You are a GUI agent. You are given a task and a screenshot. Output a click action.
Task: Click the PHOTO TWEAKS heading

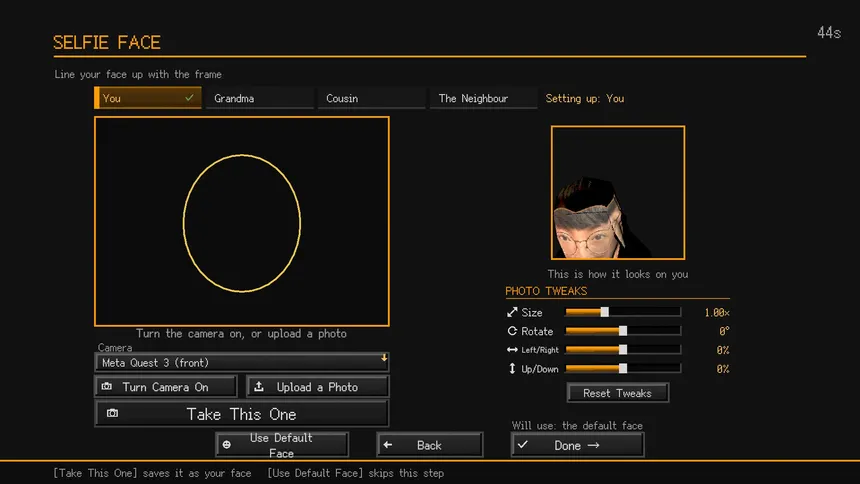pyautogui.click(x=546, y=291)
